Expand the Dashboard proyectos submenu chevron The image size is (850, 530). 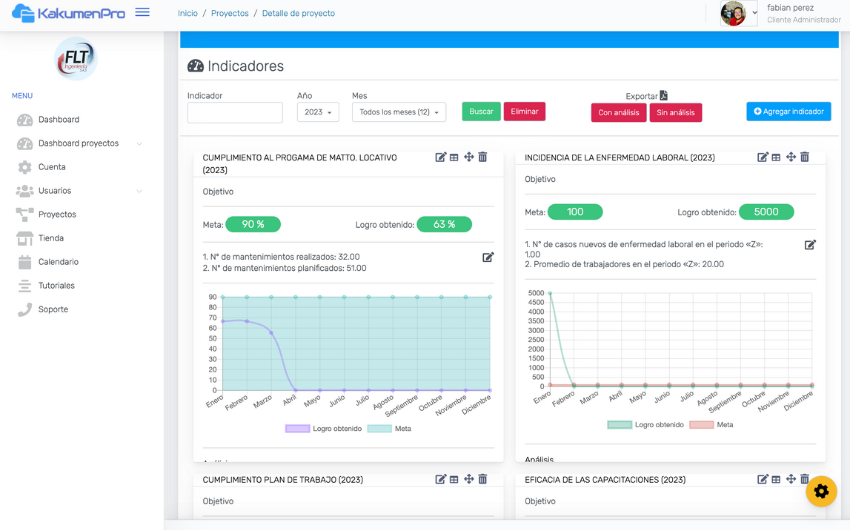tap(139, 144)
